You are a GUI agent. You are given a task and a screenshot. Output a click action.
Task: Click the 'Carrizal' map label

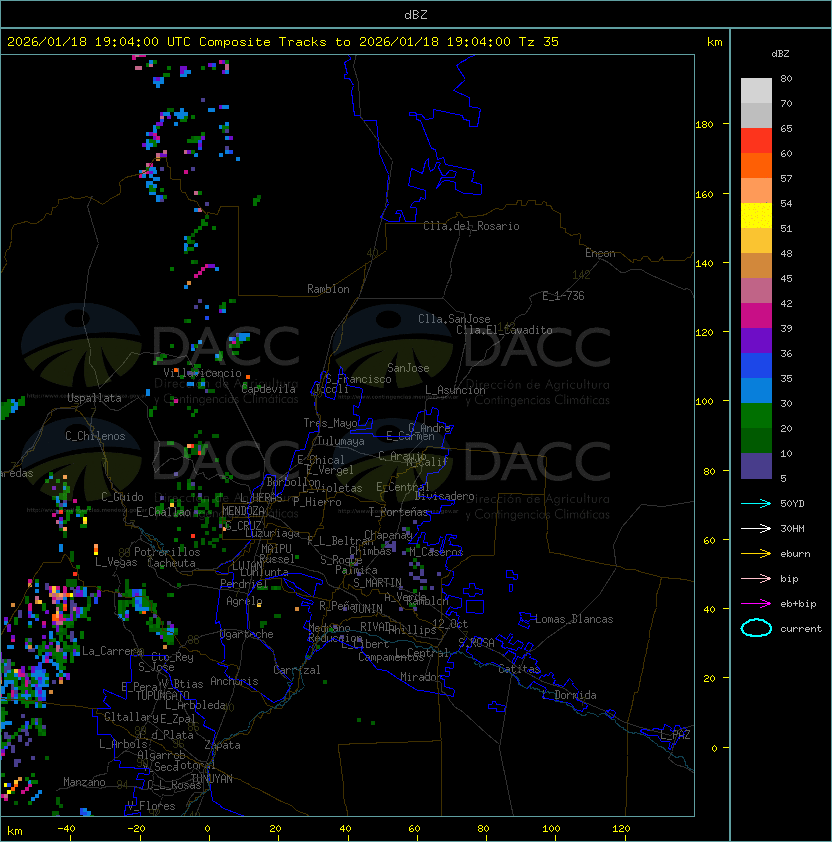[296, 670]
